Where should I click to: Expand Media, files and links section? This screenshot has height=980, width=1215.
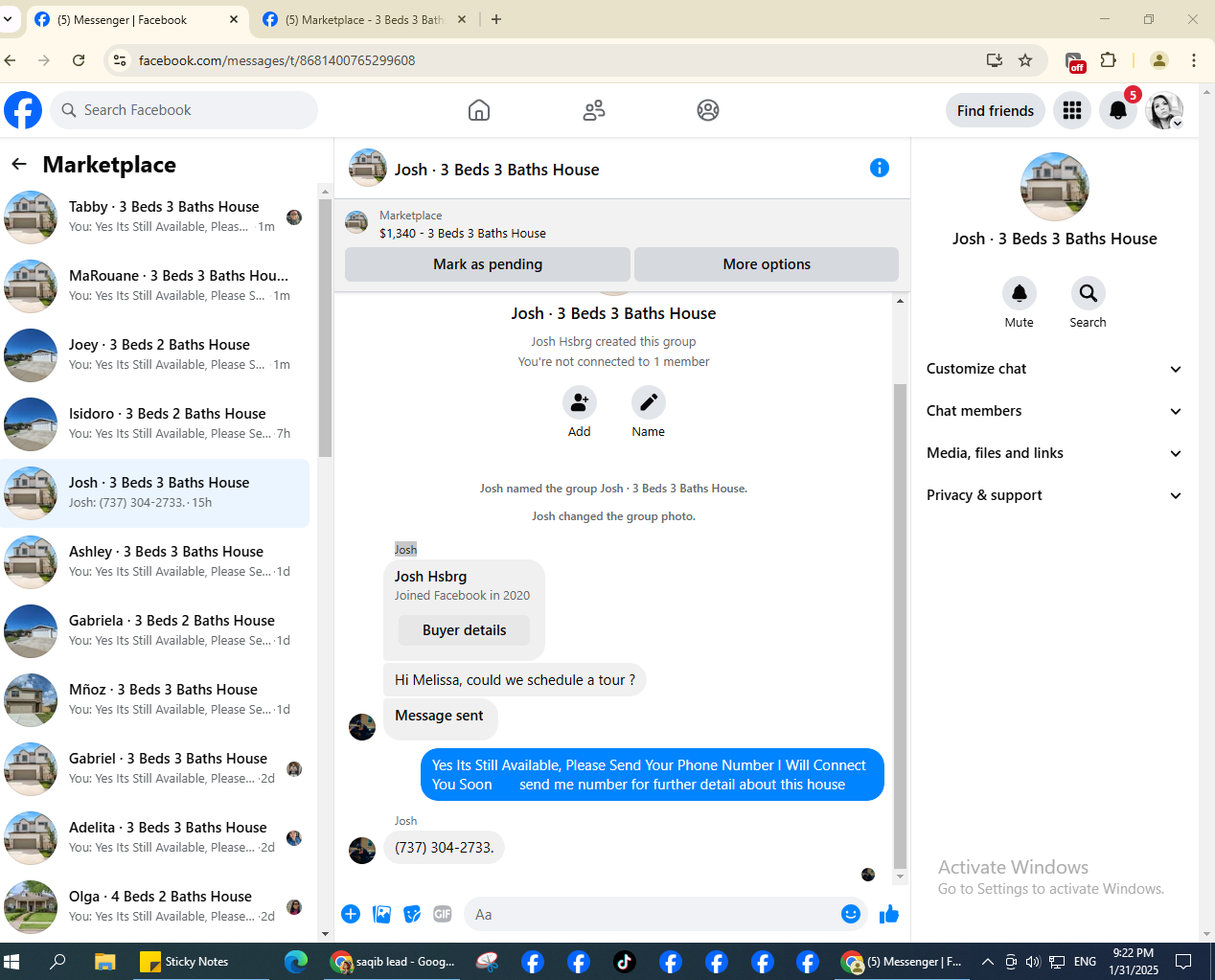click(x=1054, y=453)
